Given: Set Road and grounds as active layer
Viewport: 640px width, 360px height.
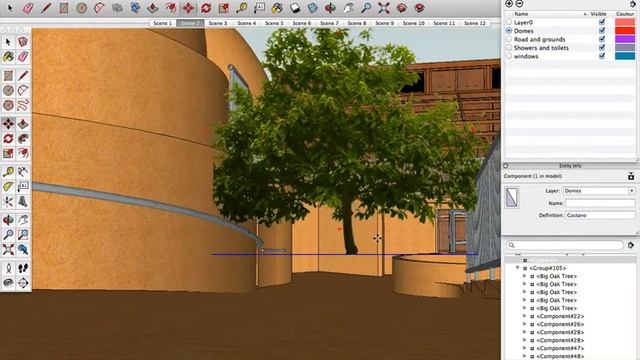Looking at the screenshot, I should (509, 39).
